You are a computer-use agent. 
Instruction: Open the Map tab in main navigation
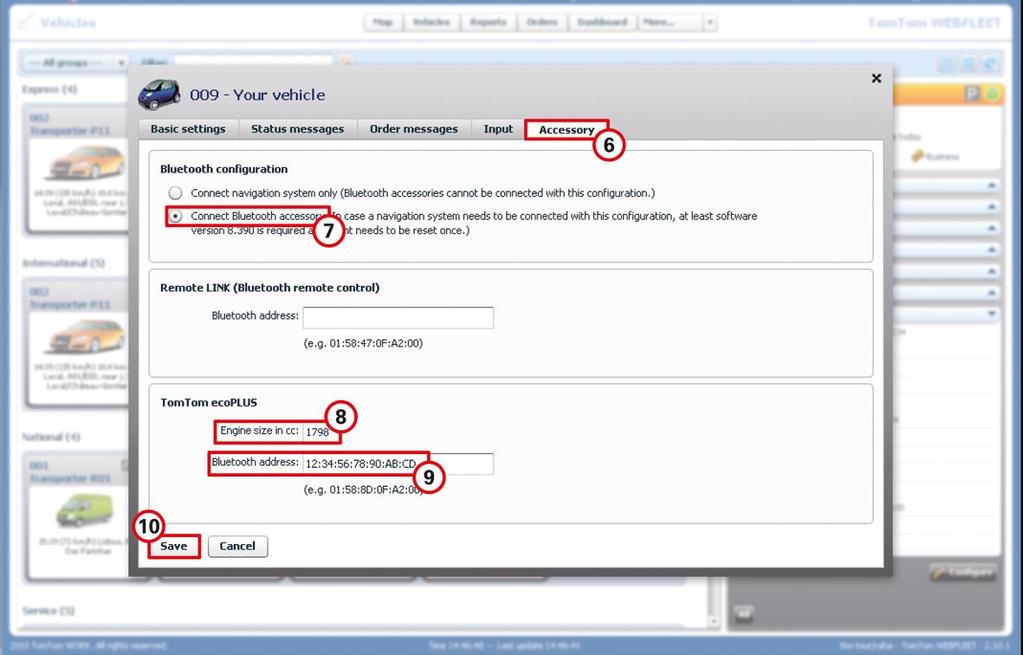(x=383, y=22)
